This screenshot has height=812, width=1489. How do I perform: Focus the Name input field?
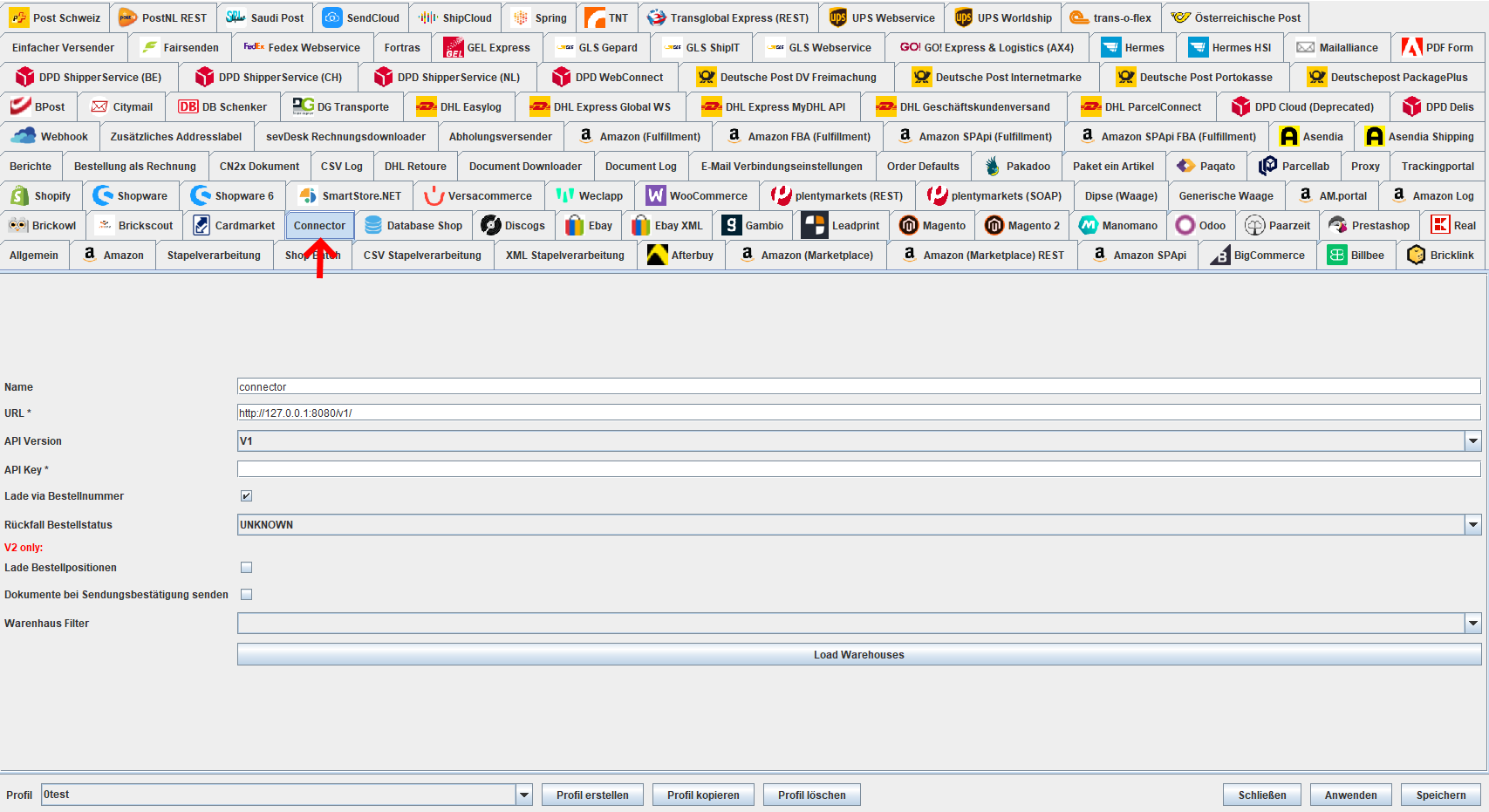pos(859,386)
